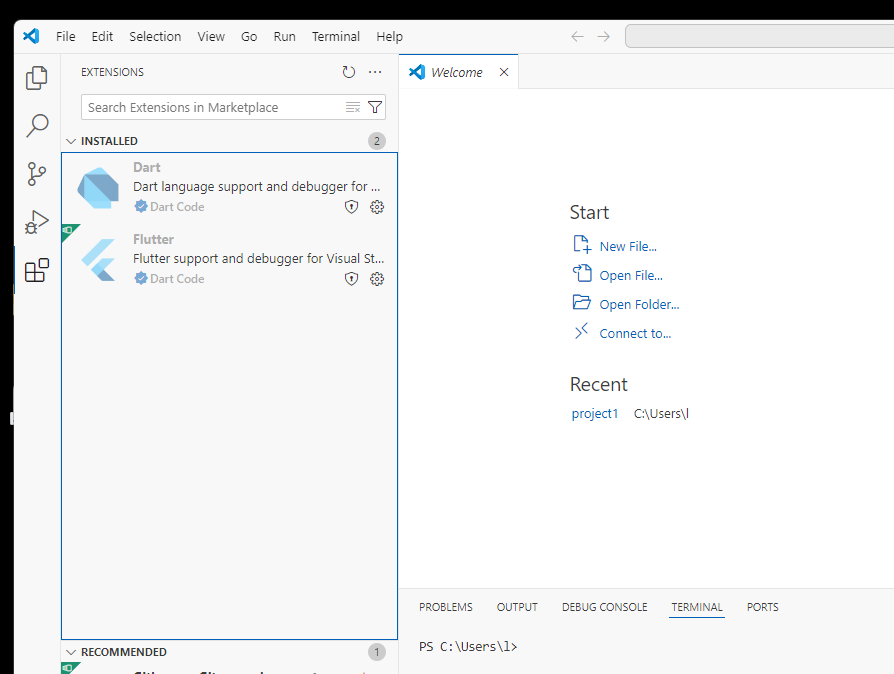894x674 pixels.
Task: Click the Dart extension logo
Action: pyautogui.click(x=98, y=188)
